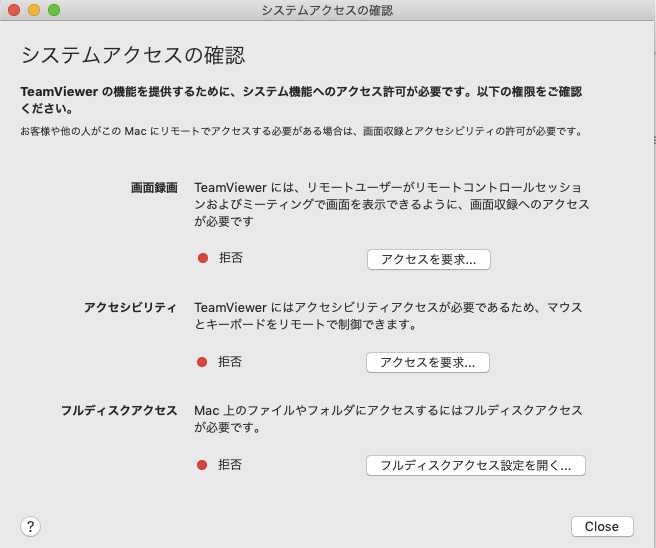This screenshot has width=656, height=548.
Task: Click 拒否 status text under フルディスクアクセス
Action: click(x=230, y=464)
